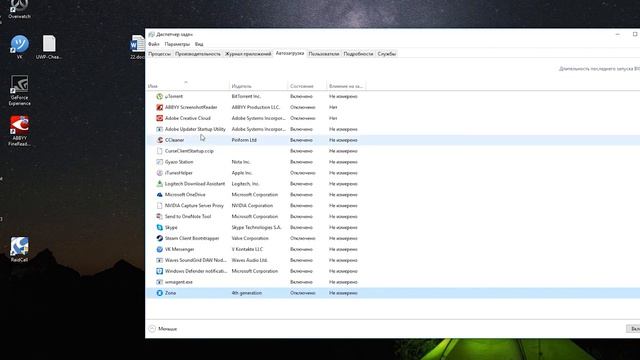
Task: Click the Logitech Download Assistant icon
Action: 160,184
